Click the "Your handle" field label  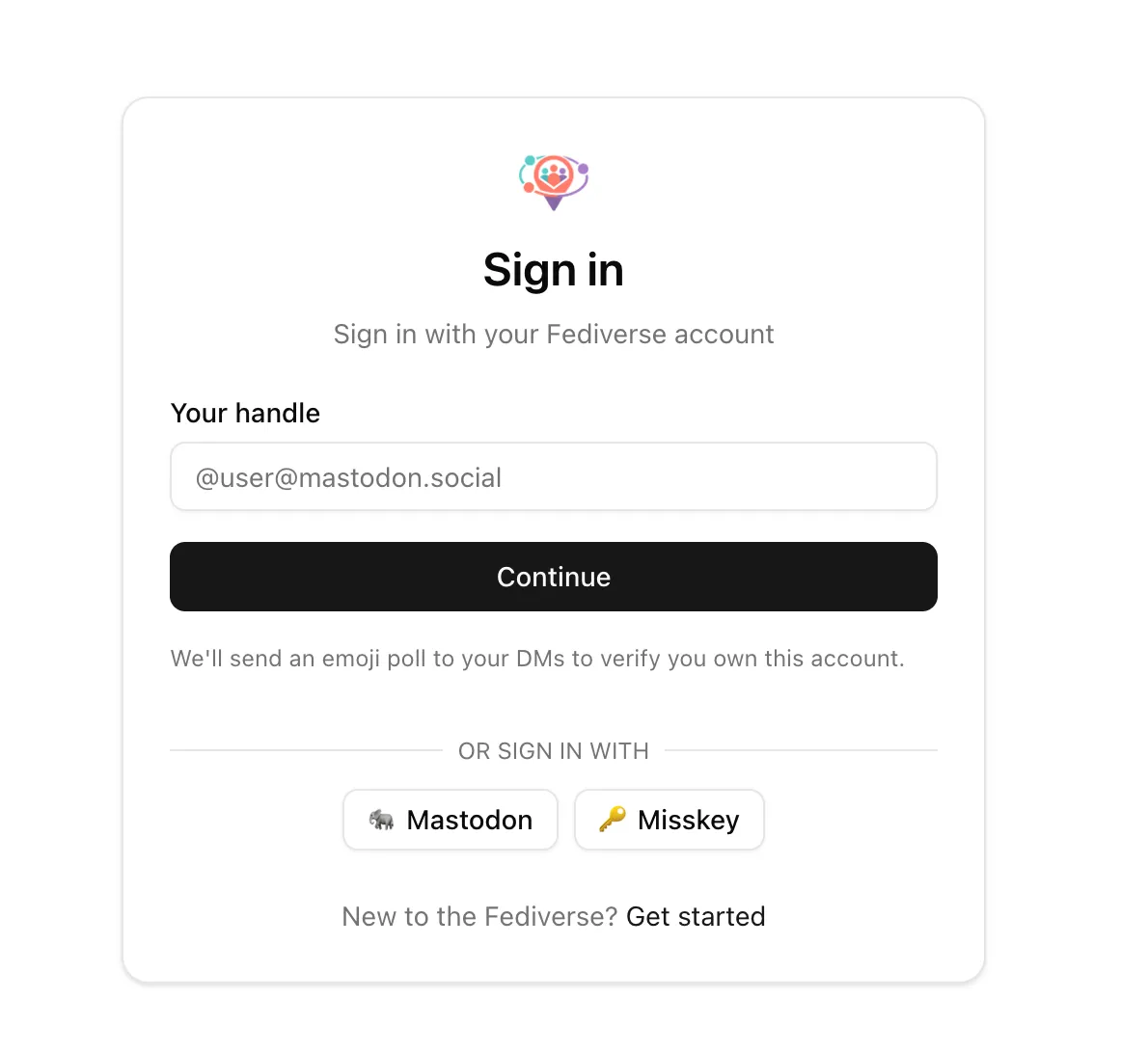pos(245,413)
